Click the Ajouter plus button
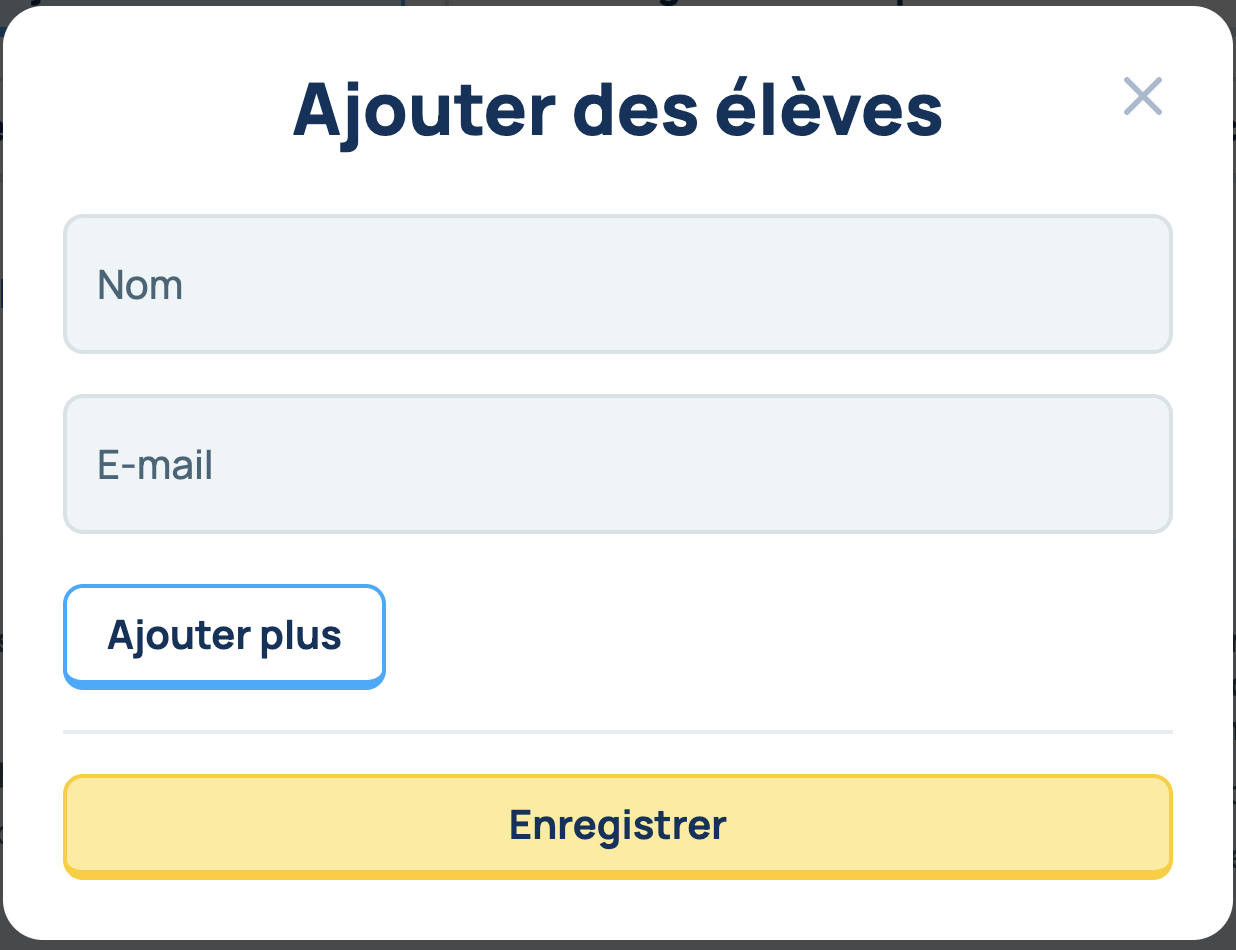 pyautogui.click(x=224, y=636)
